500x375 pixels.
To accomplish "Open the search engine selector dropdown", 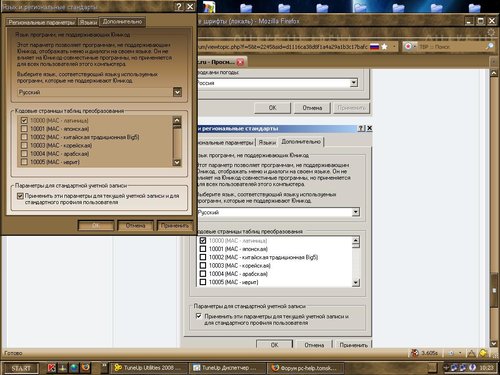I will [x=410, y=47].
